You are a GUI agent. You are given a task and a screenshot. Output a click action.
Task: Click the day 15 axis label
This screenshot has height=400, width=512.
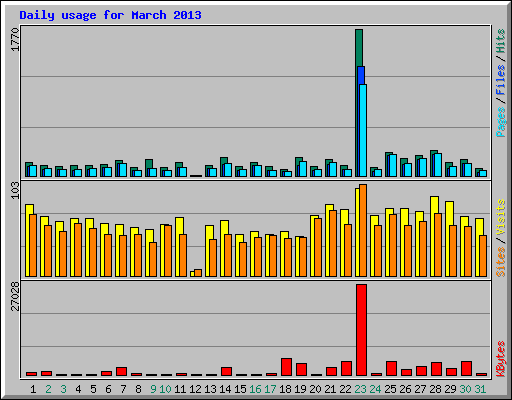pos(240,389)
